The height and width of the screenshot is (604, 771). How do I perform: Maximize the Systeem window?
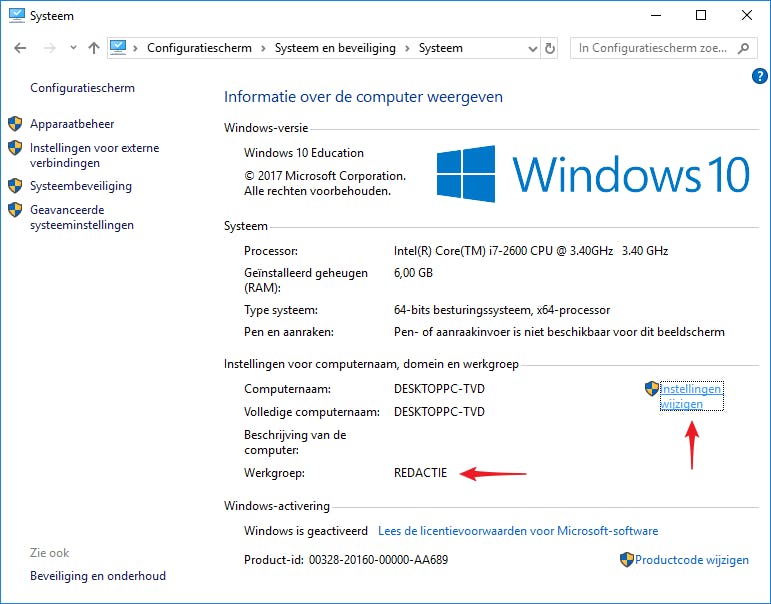pos(701,15)
